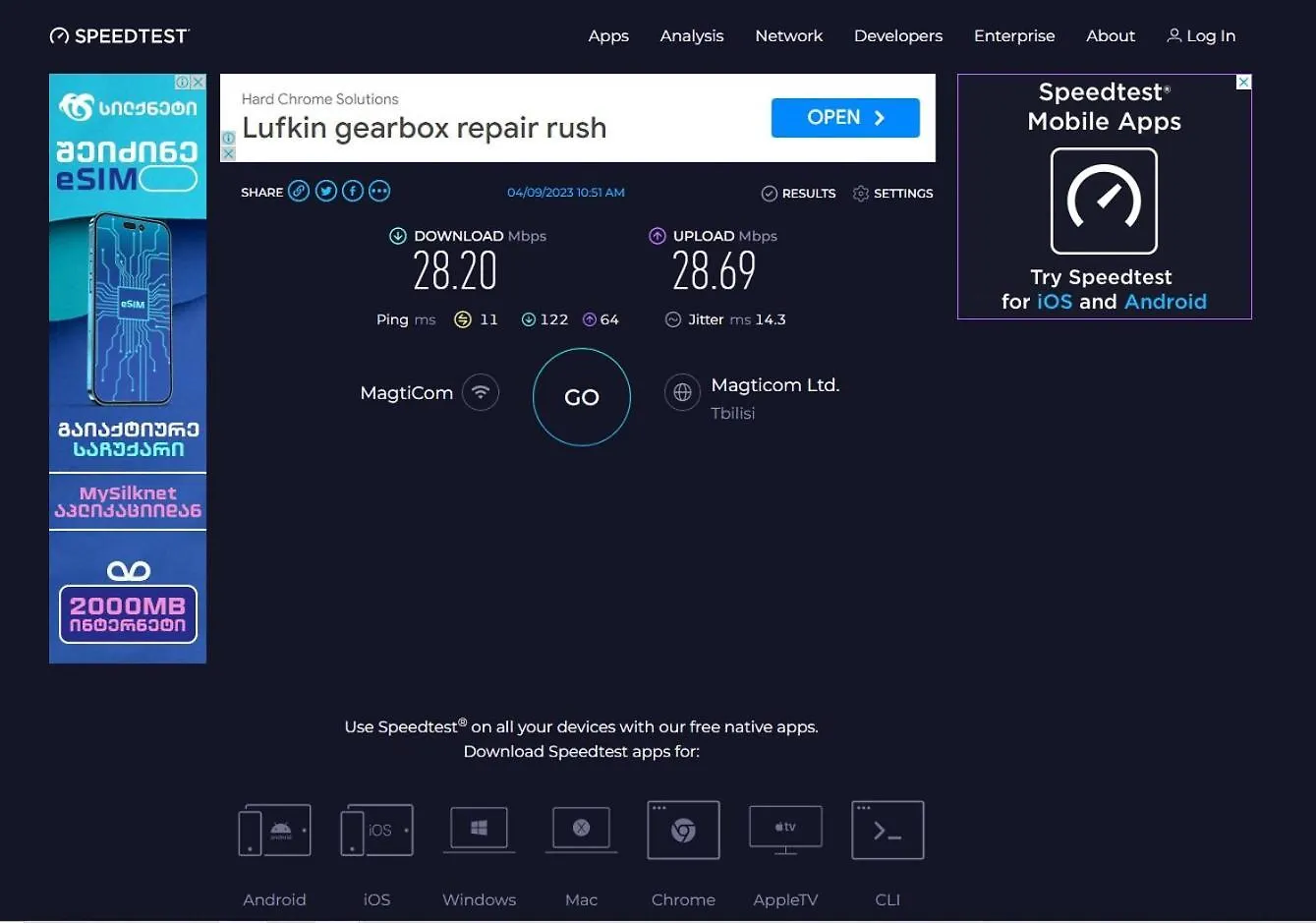
Task: Open more share options icon
Action: (x=379, y=191)
